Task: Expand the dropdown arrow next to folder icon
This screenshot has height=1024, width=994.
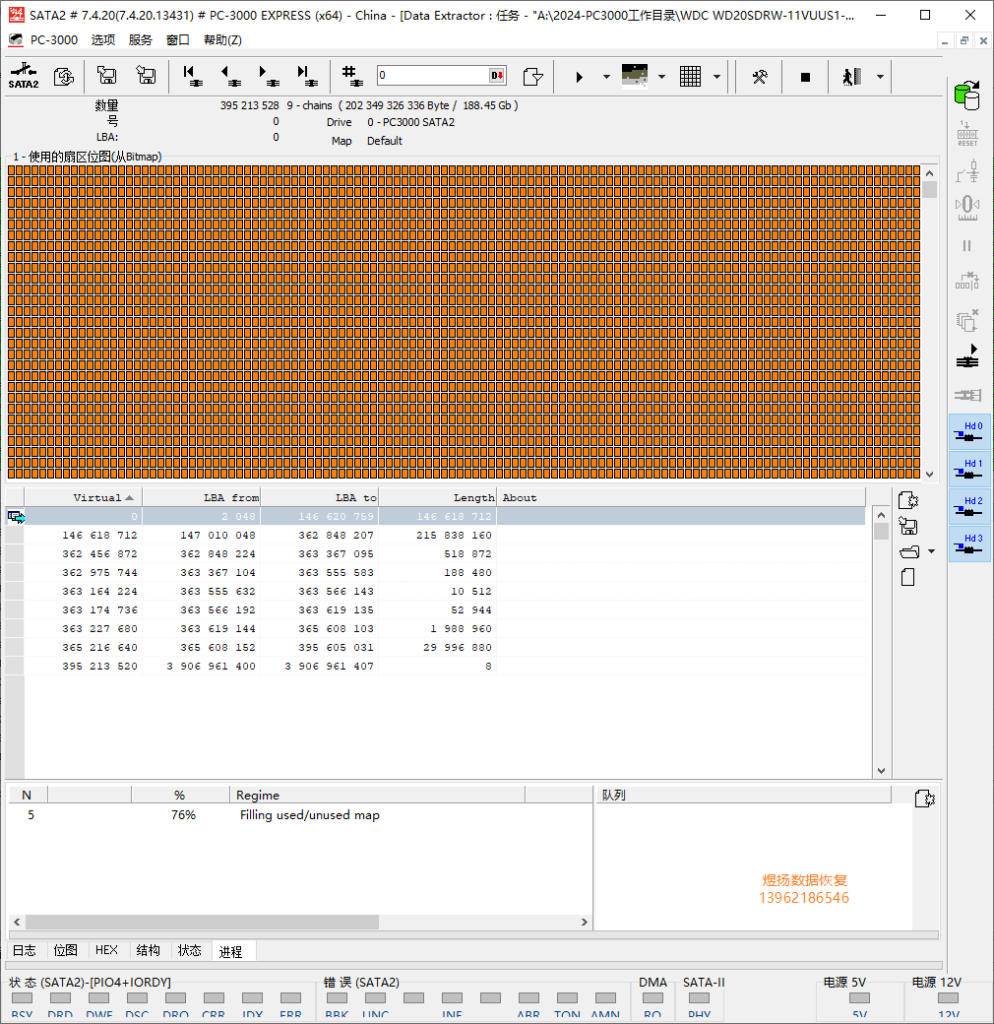Action: pyautogui.click(x=931, y=552)
